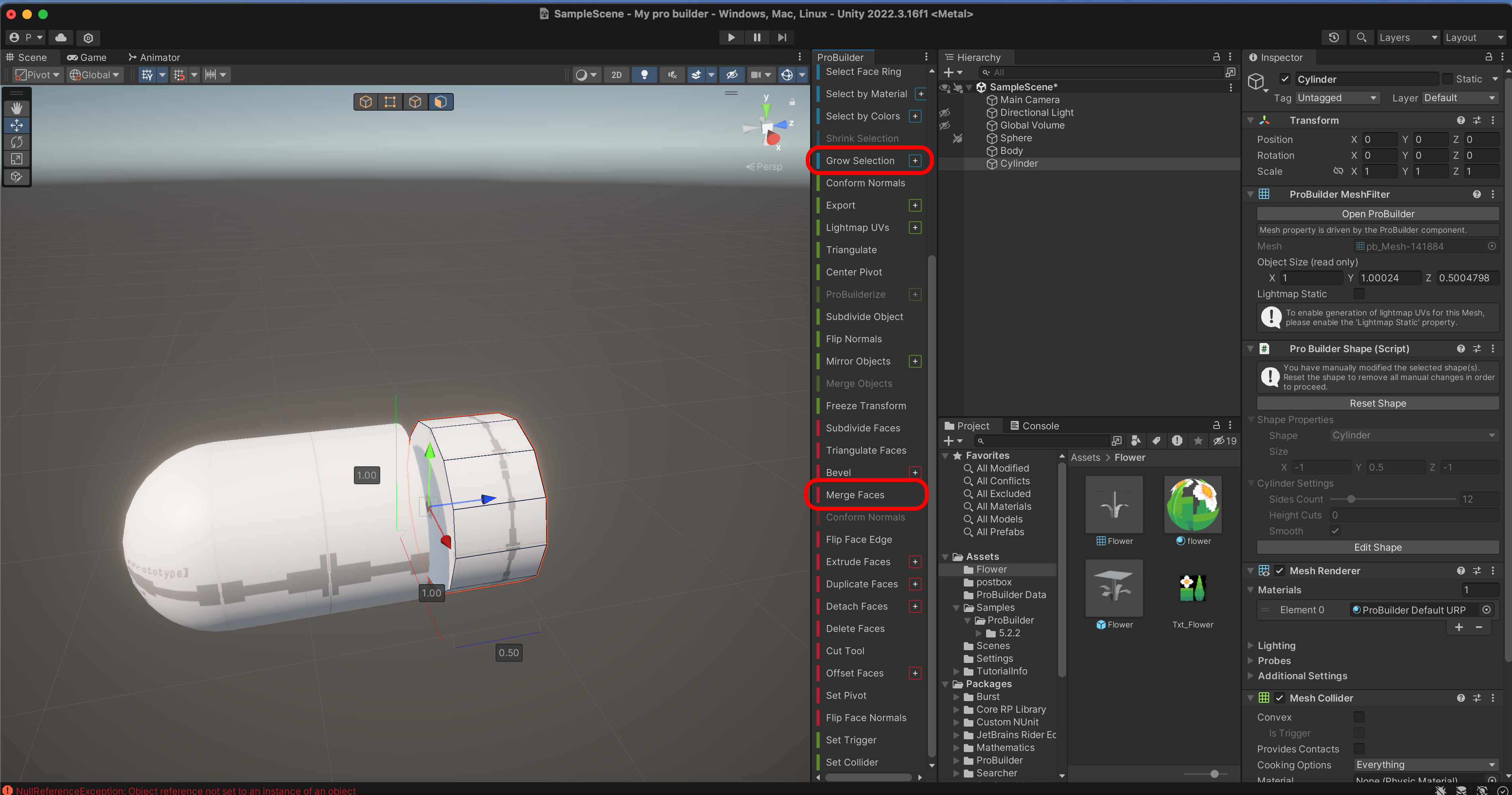Switch to the Game tab

click(x=87, y=58)
